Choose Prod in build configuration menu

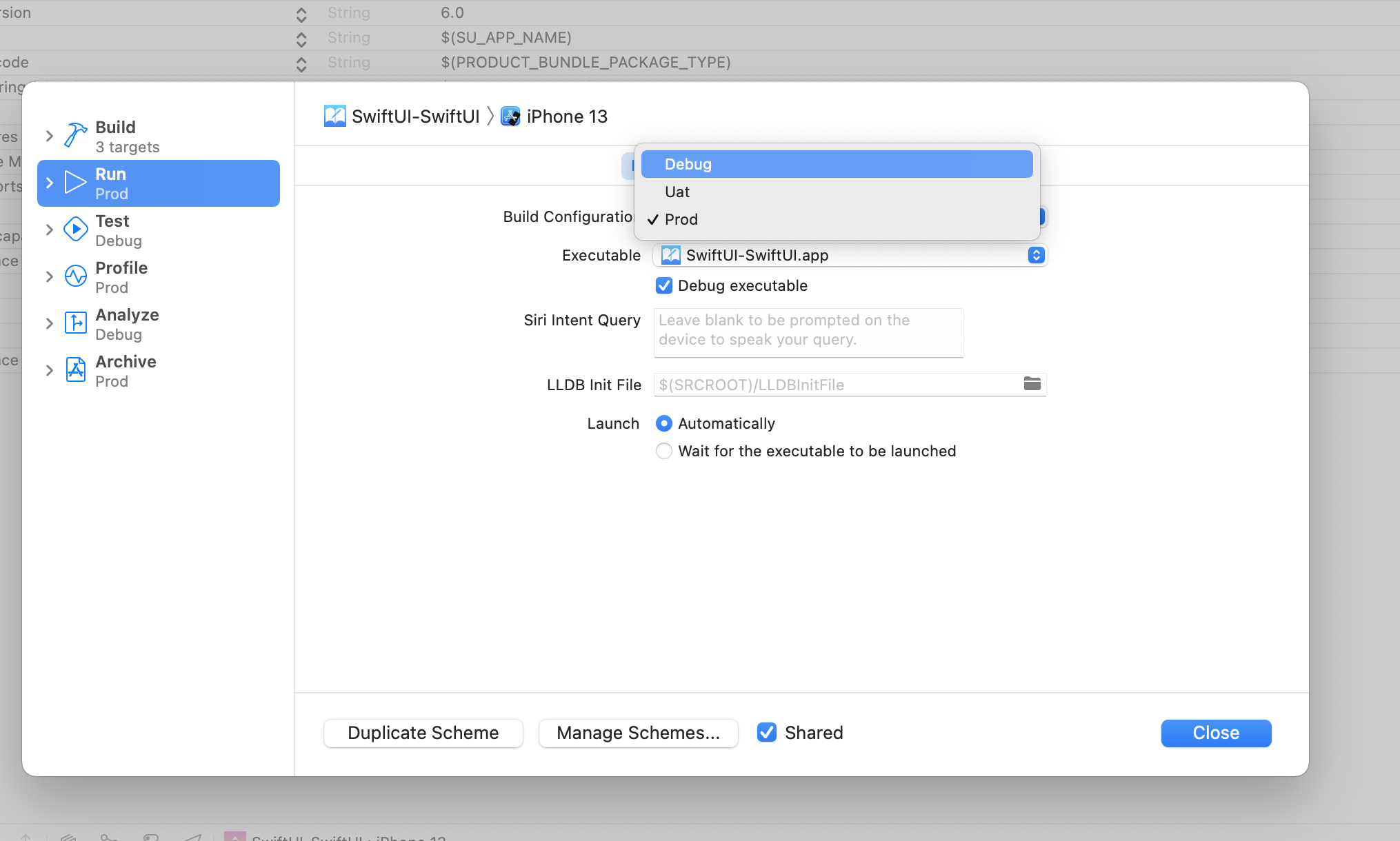pos(837,219)
